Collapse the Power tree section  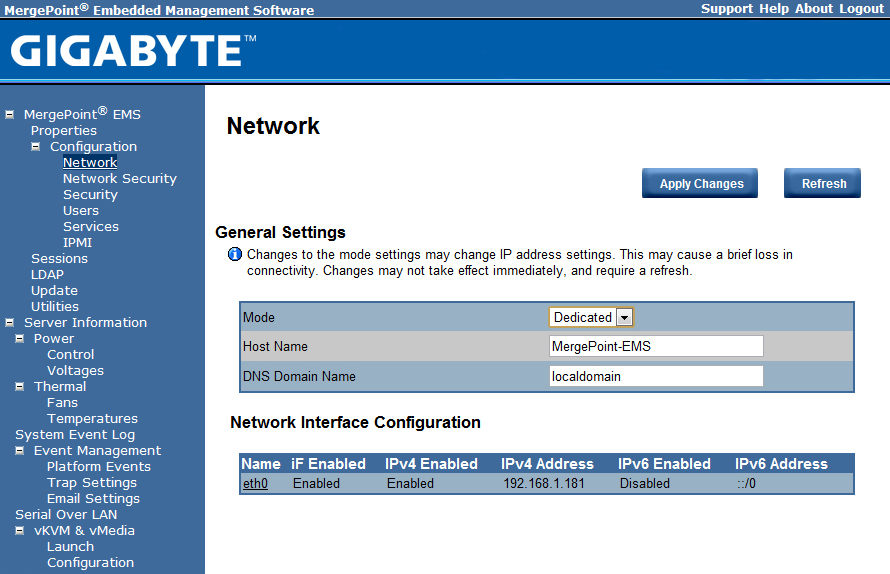tap(20, 338)
